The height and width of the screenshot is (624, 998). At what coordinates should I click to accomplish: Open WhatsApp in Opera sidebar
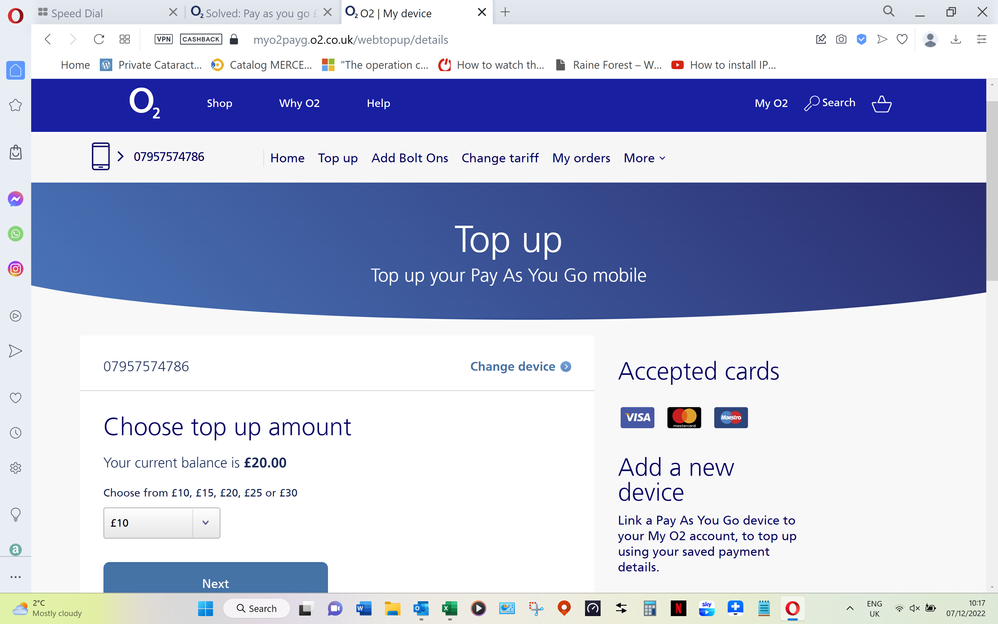click(15, 234)
